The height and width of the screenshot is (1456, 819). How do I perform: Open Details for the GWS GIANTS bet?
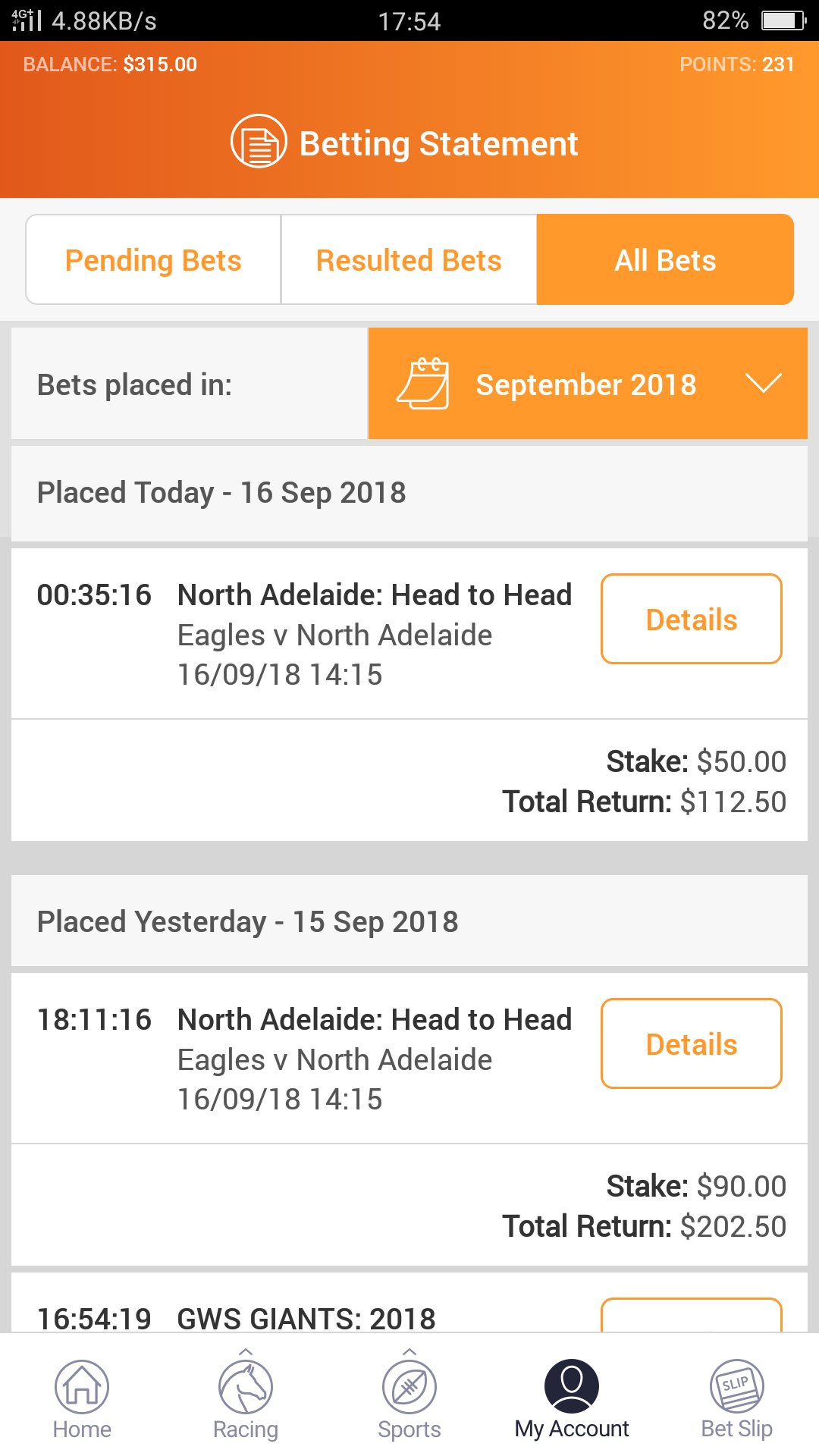(x=691, y=1316)
